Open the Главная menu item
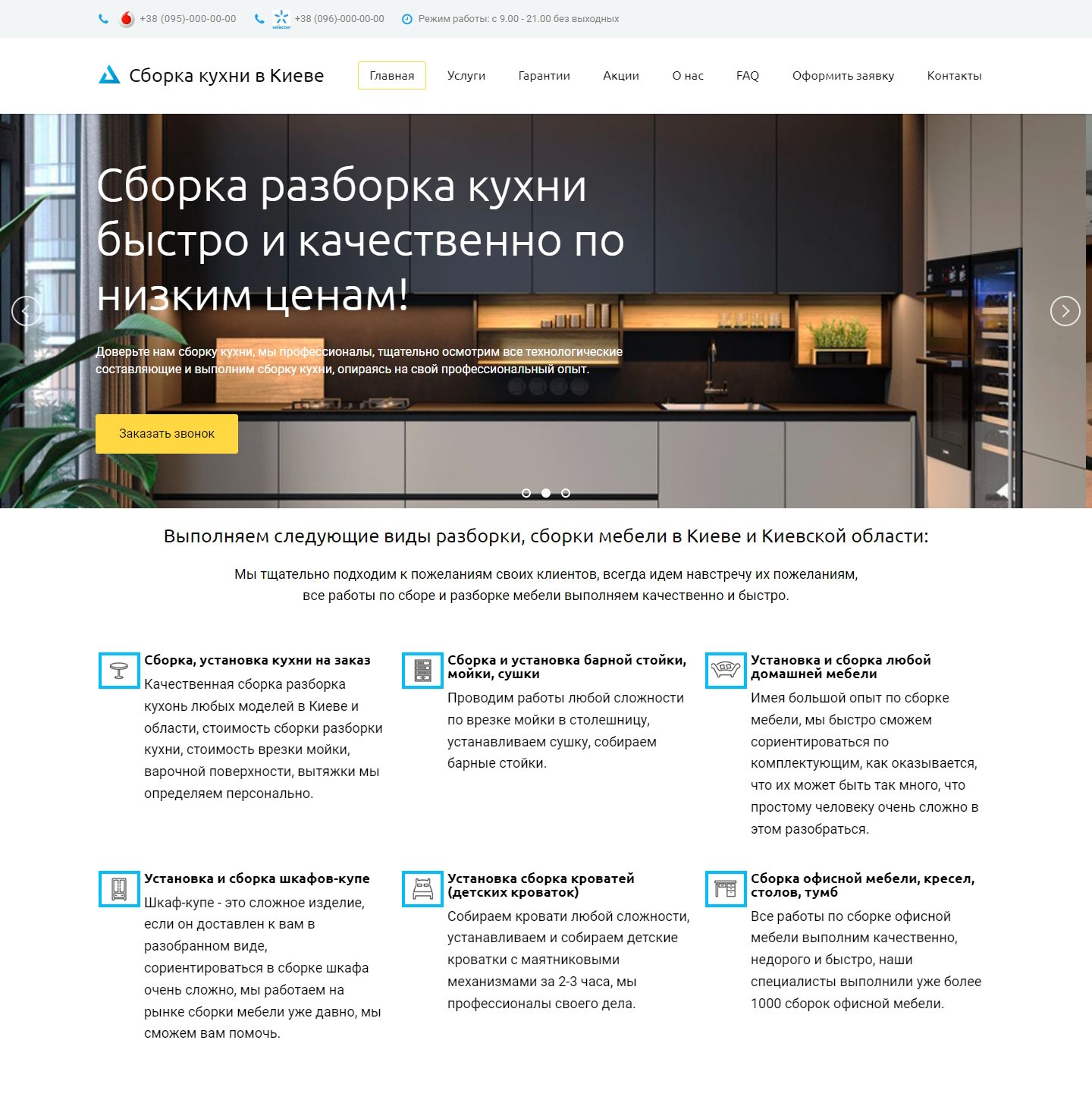 coord(392,76)
